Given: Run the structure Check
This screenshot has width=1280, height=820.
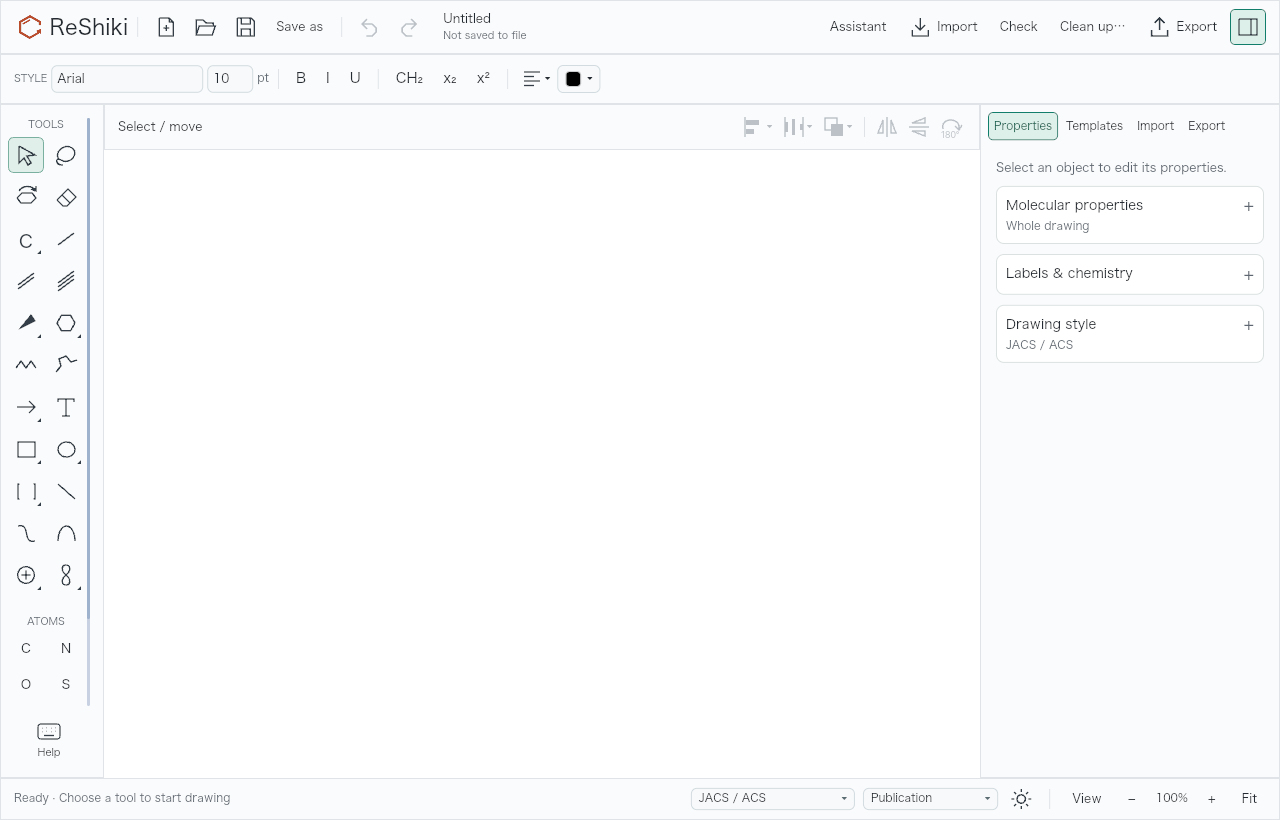Looking at the screenshot, I should [x=1019, y=27].
